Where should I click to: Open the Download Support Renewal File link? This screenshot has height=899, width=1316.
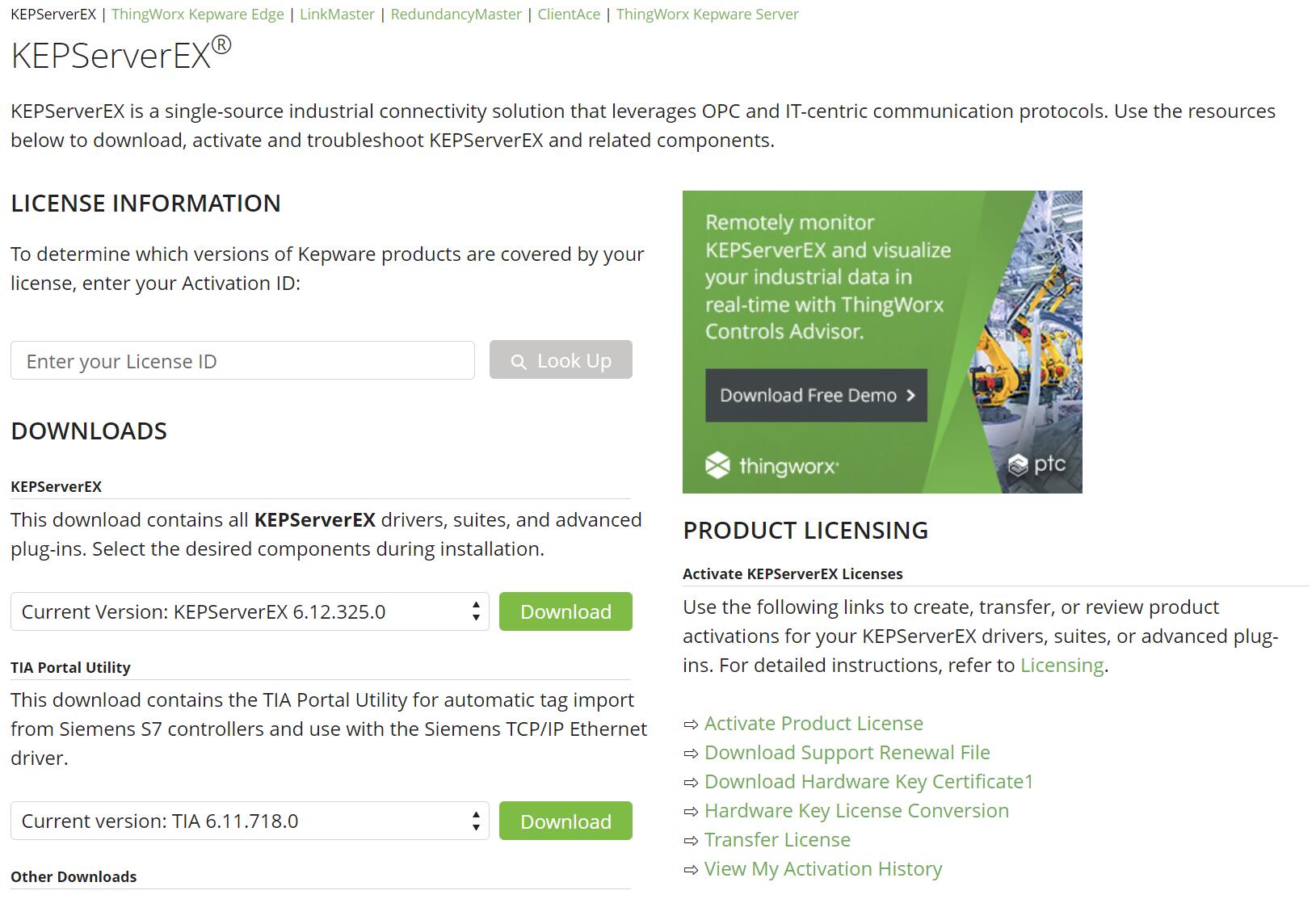coord(847,753)
